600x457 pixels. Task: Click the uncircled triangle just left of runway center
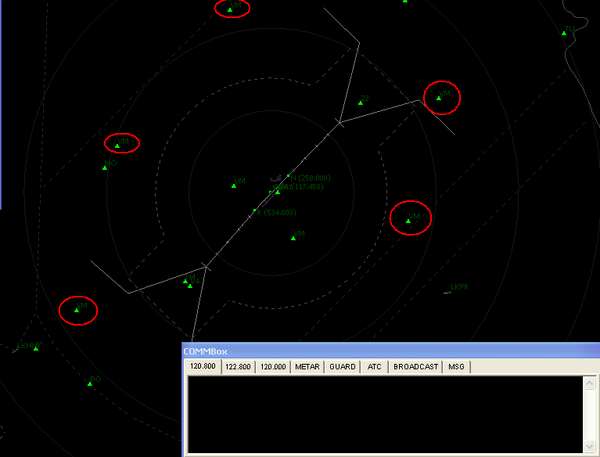234,184
